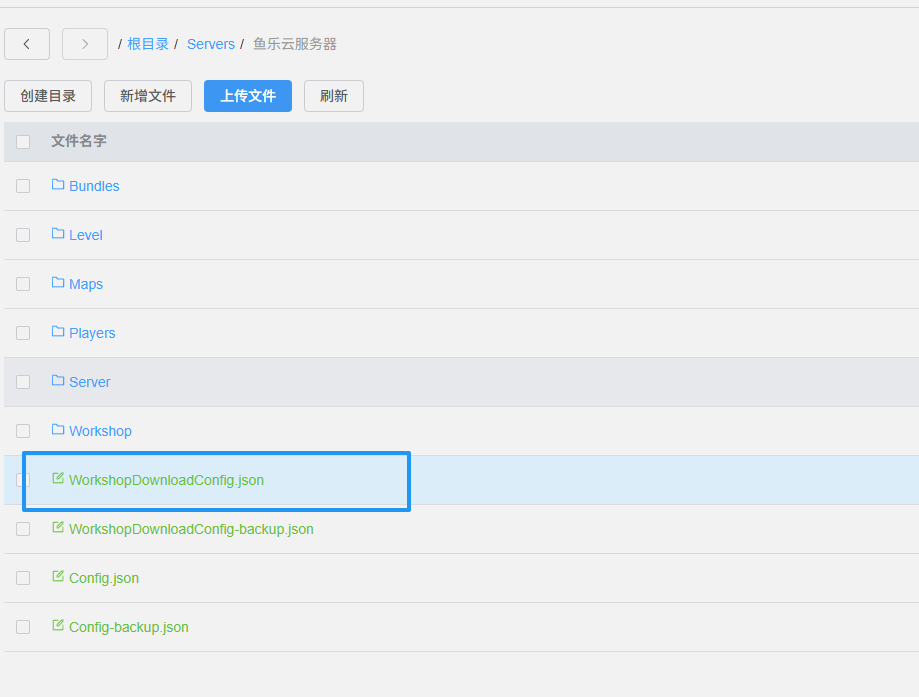Open WorkshopDownloadConfig.json file
Image resolution: width=919 pixels, height=697 pixels.
coord(166,480)
